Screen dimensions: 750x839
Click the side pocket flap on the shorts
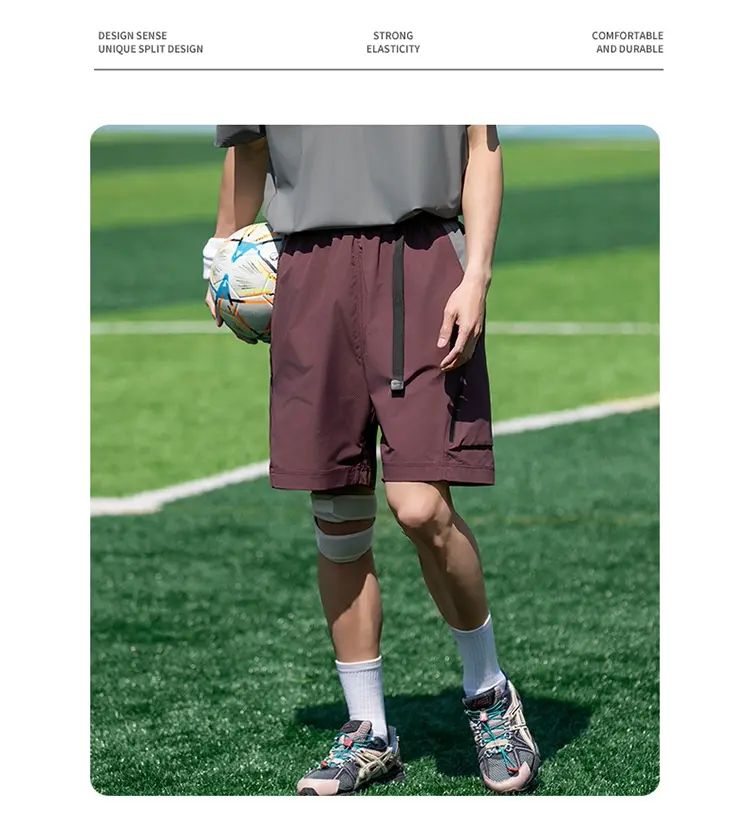pyautogui.click(x=471, y=448)
